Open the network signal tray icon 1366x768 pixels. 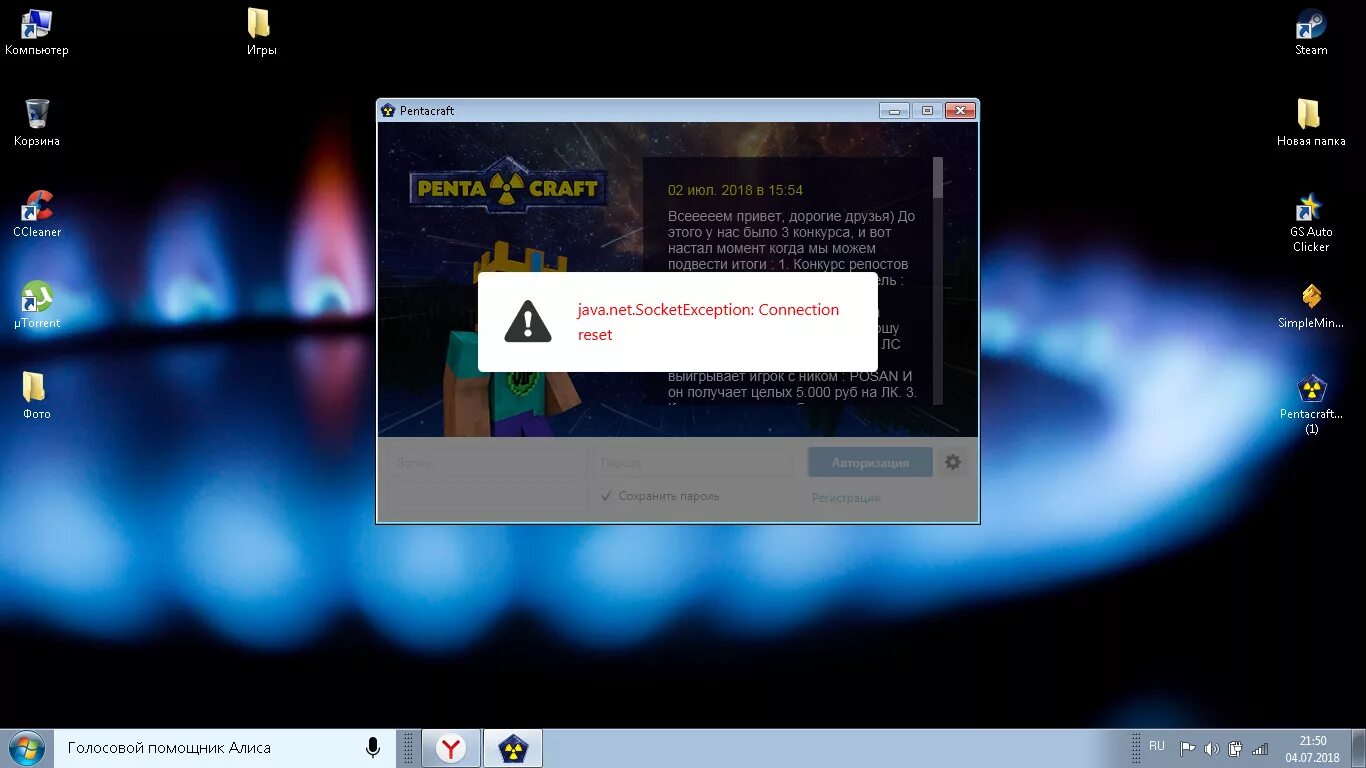(x=1260, y=748)
